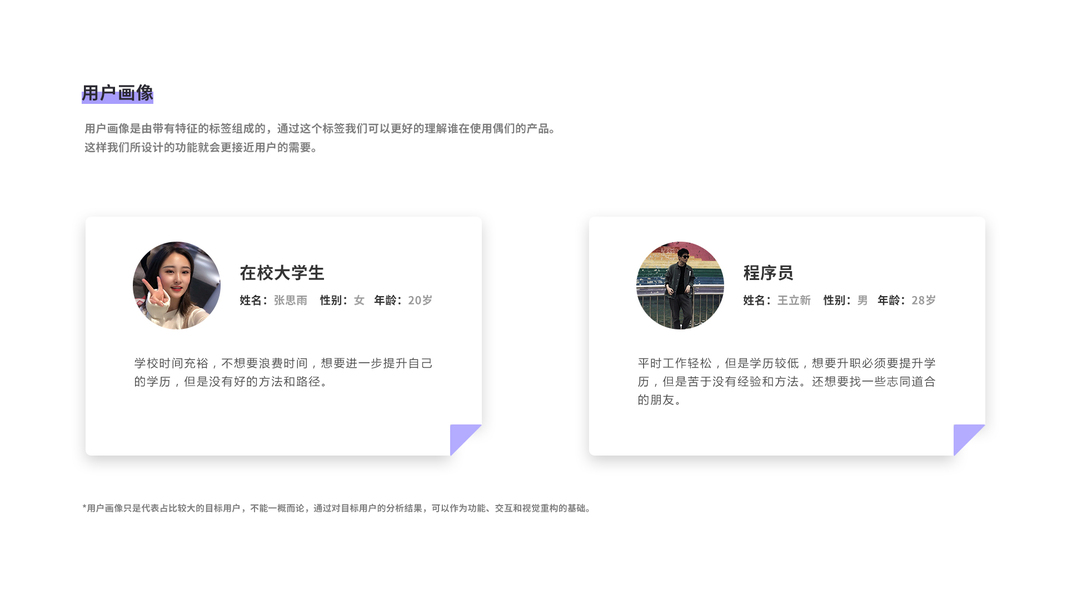Image resolution: width=1067 pixels, height=600 pixels.
Task: Click the age value 28岁
Action: pyautogui.click(x=923, y=300)
